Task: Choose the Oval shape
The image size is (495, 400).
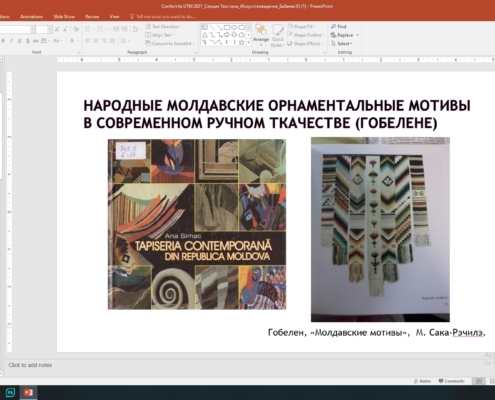Action: click(234, 27)
